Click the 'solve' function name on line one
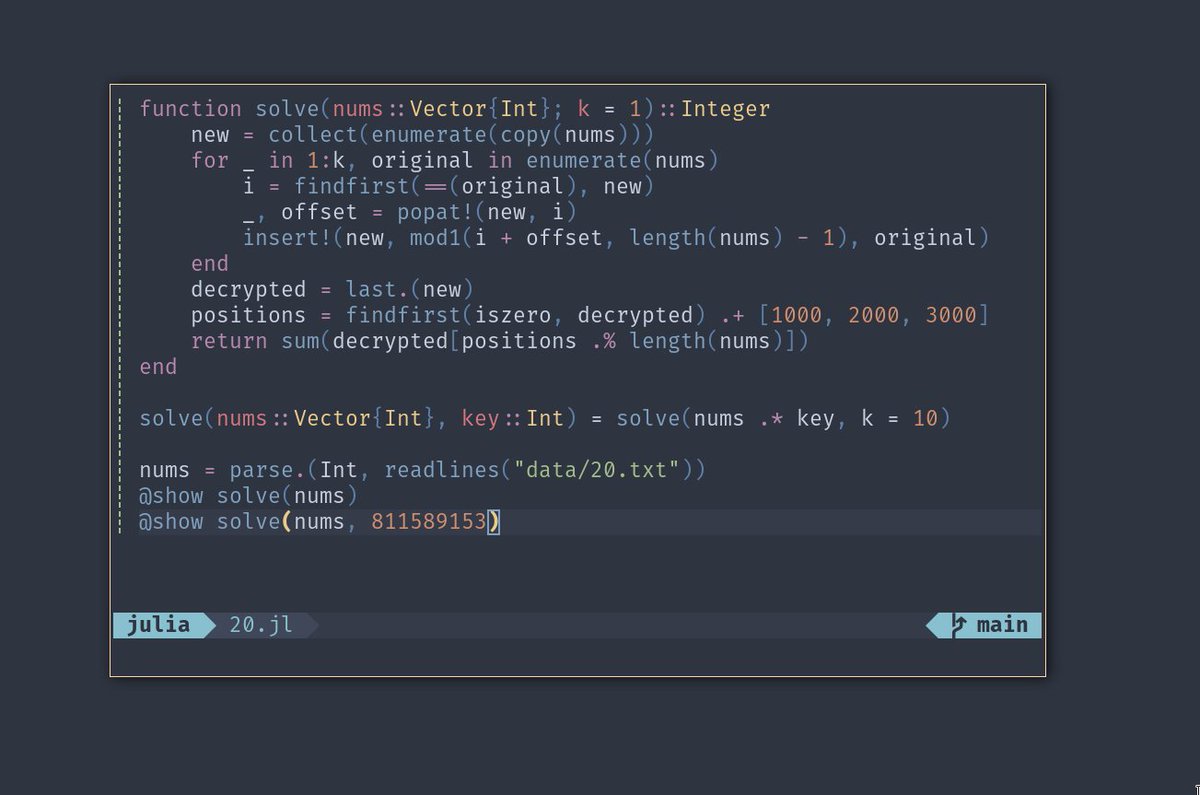1200x795 pixels. tap(287, 108)
